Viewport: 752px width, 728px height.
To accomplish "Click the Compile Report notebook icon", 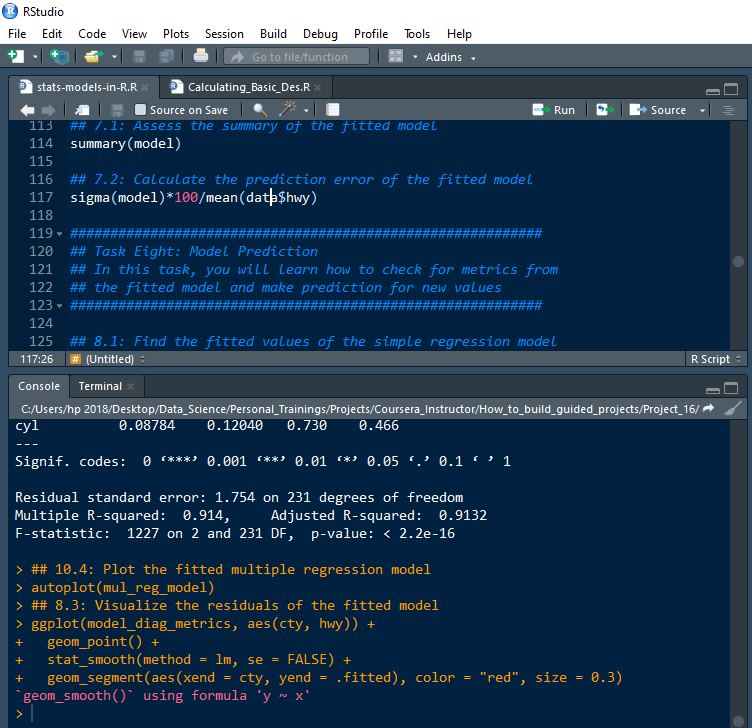I will tap(333, 110).
